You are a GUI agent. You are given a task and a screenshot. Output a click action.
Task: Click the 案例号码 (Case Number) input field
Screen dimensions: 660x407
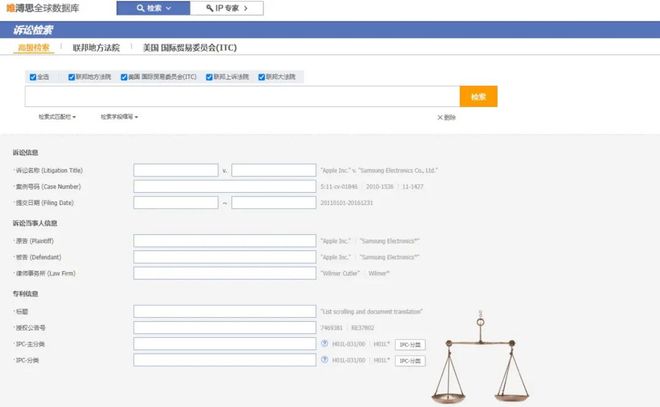coord(225,186)
